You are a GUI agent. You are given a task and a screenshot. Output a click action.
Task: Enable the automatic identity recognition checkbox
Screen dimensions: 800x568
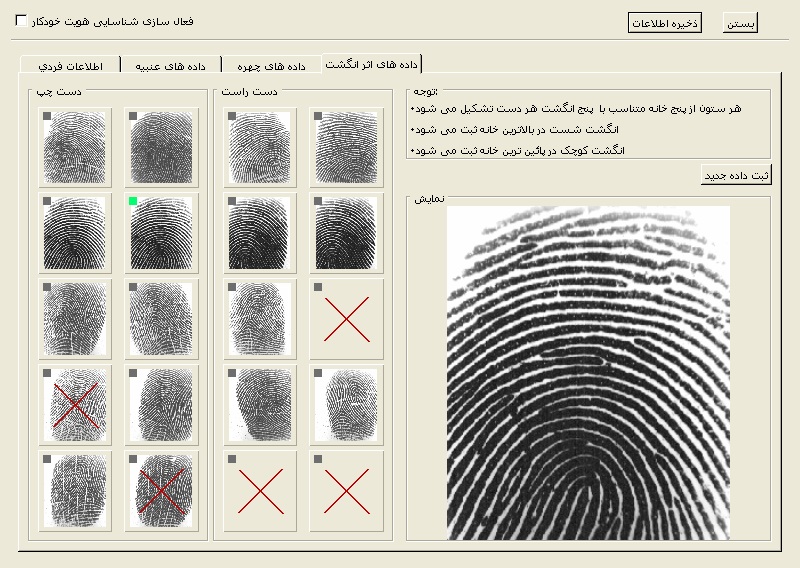(22, 21)
